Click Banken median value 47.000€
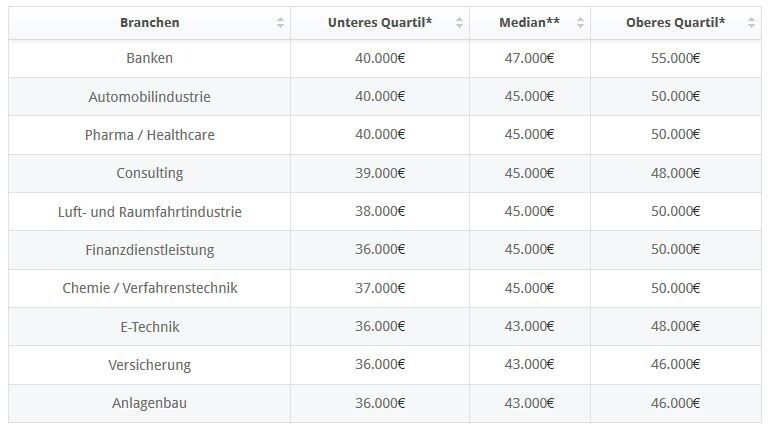The image size is (774, 428). pyautogui.click(x=530, y=58)
